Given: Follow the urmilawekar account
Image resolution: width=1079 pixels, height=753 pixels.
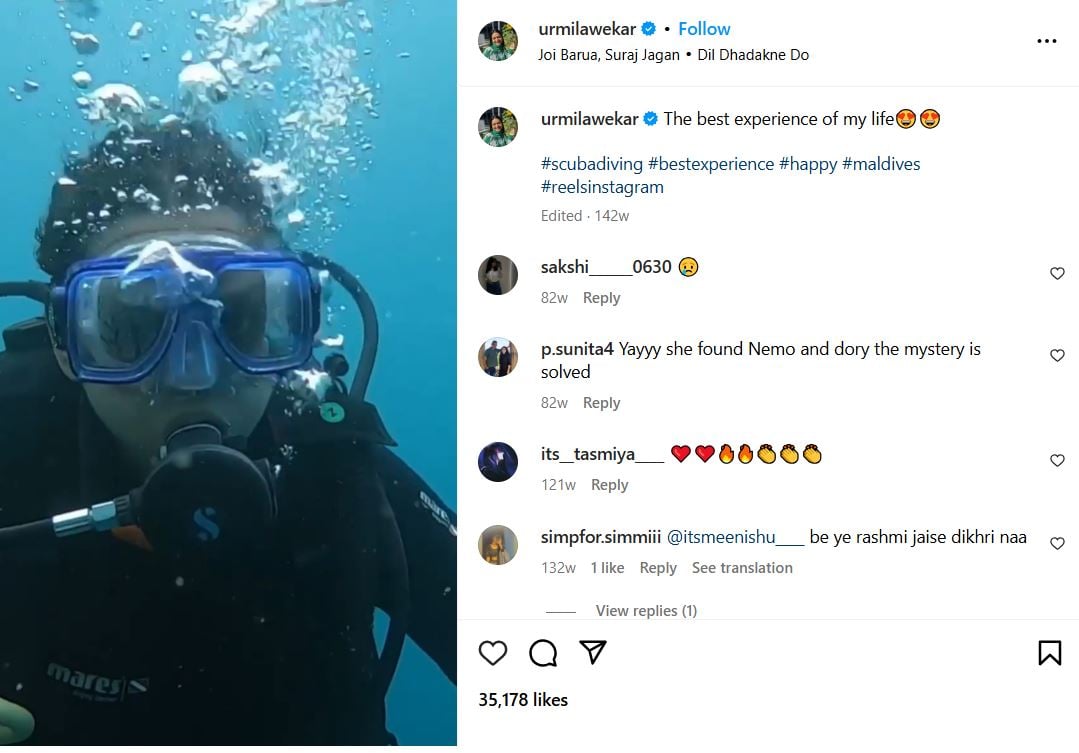Looking at the screenshot, I should [704, 29].
